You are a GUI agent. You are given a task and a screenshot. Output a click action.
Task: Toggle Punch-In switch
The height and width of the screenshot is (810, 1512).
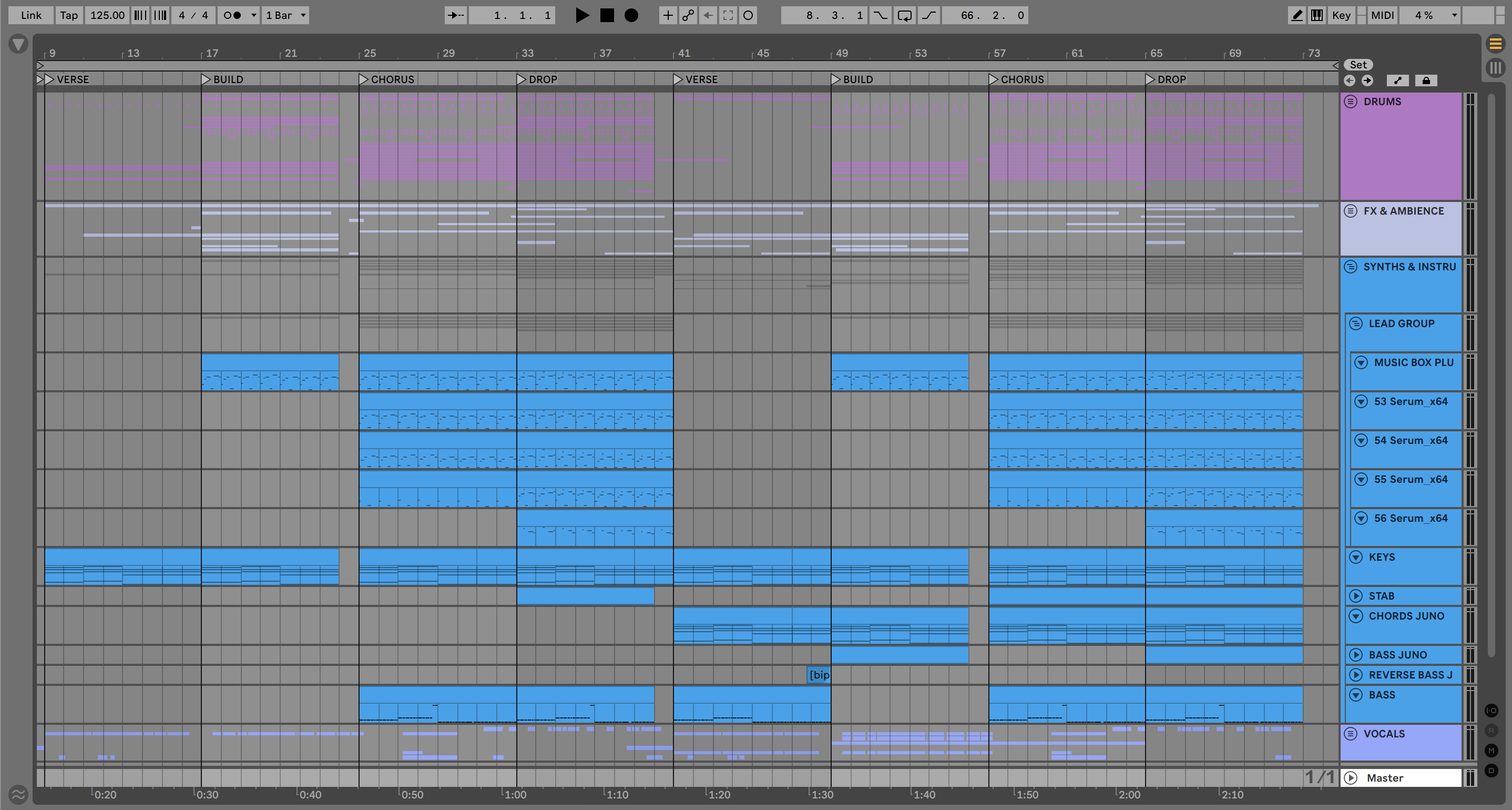(x=880, y=15)
